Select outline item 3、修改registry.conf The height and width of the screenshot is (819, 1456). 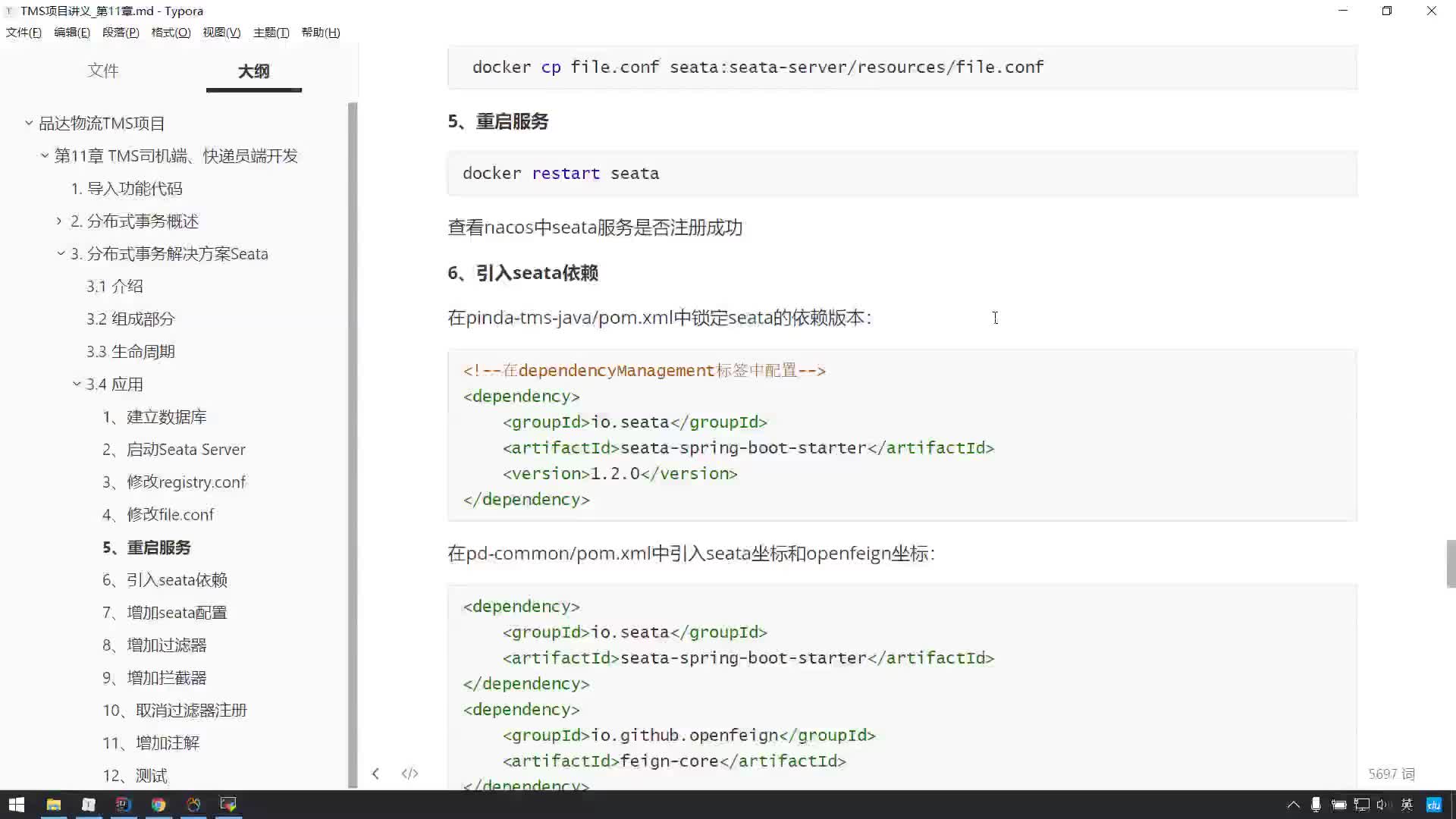pos(174,482)
